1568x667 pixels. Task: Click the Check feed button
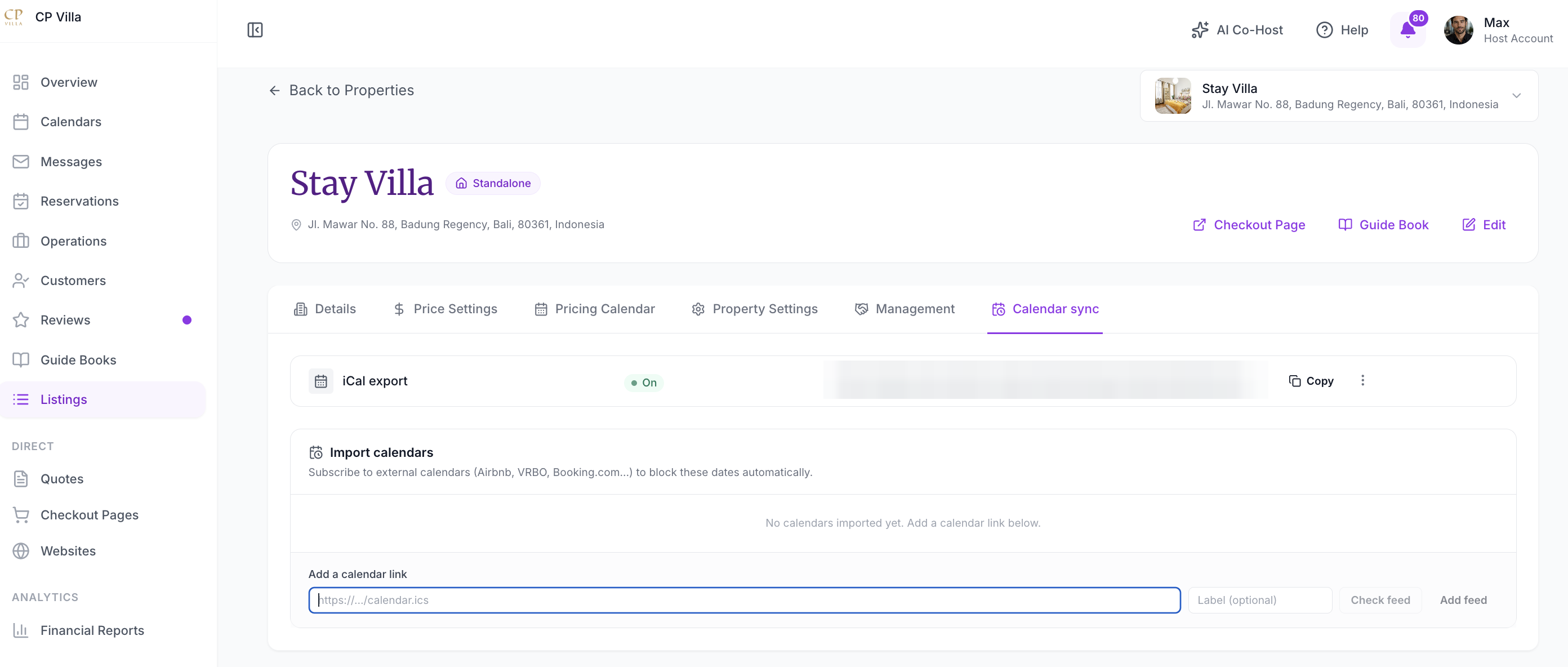(x=1380, y=600)
